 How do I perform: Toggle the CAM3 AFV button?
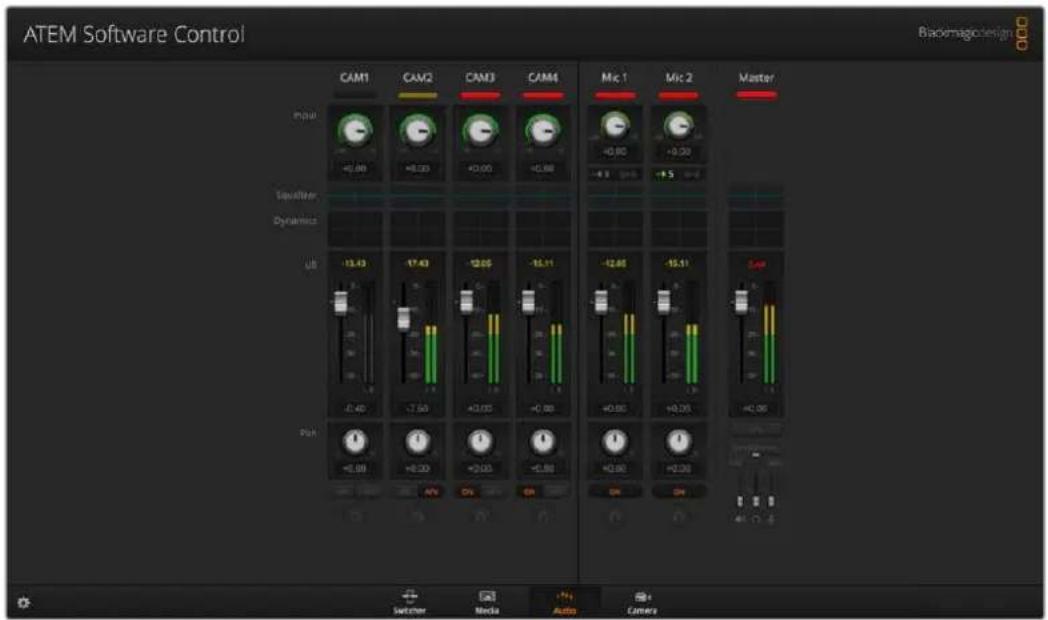point(493,492)
